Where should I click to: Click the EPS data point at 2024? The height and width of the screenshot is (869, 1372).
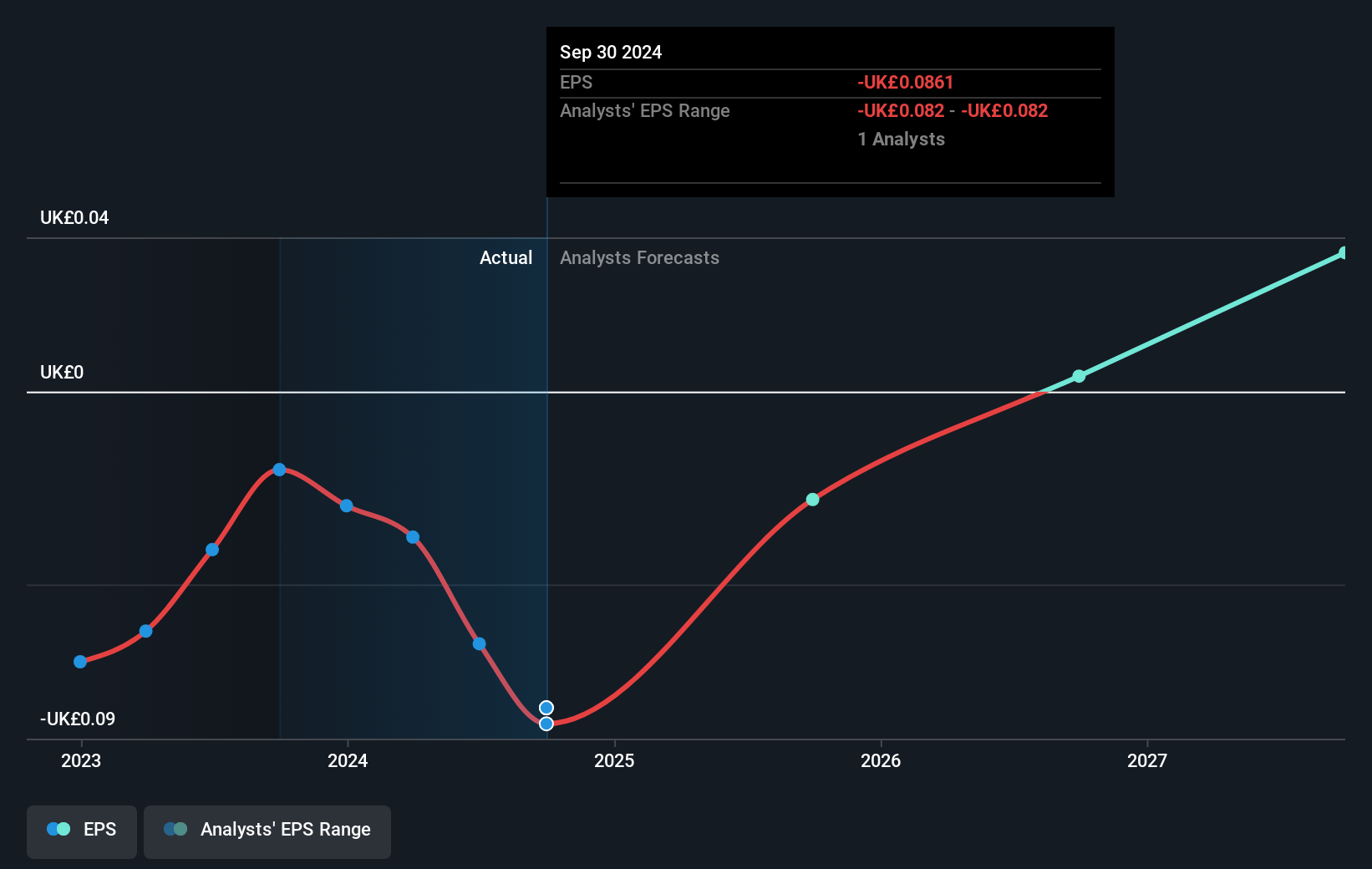click(347, 506)
